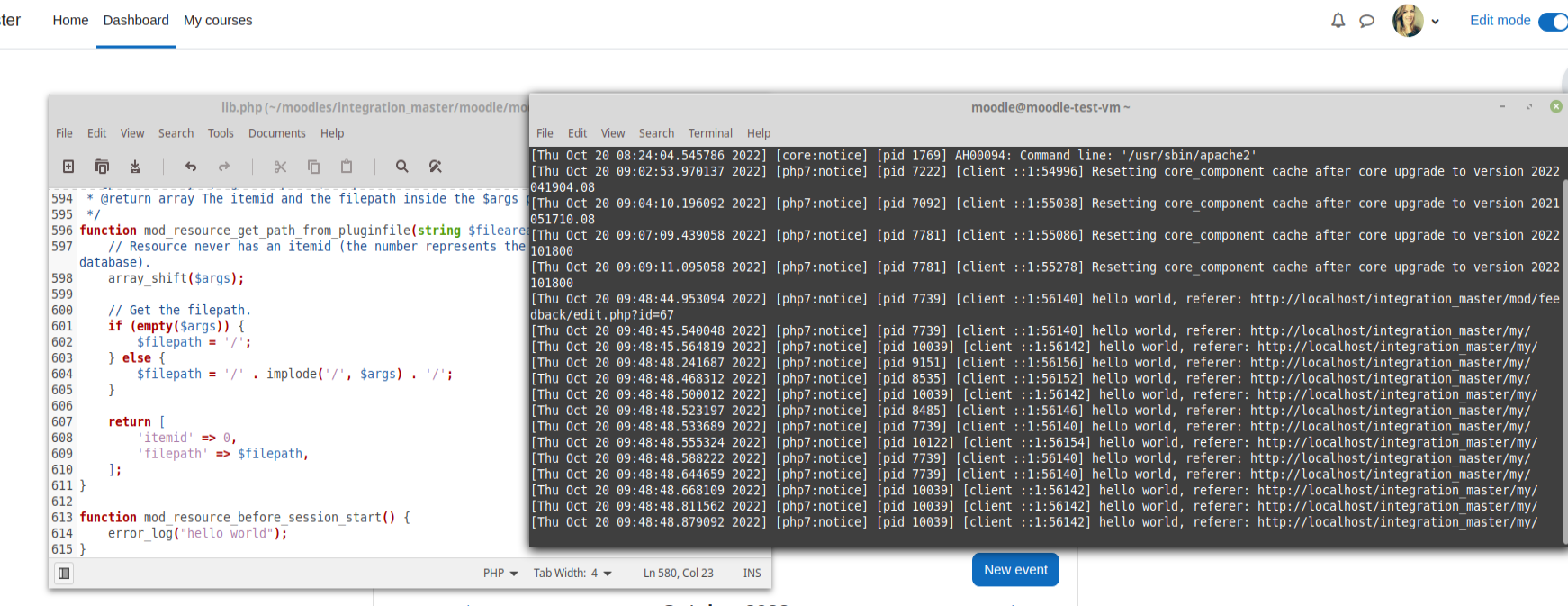Click line 596 function mod_resource_get_path_from_pluginfile

coord(304,231)
